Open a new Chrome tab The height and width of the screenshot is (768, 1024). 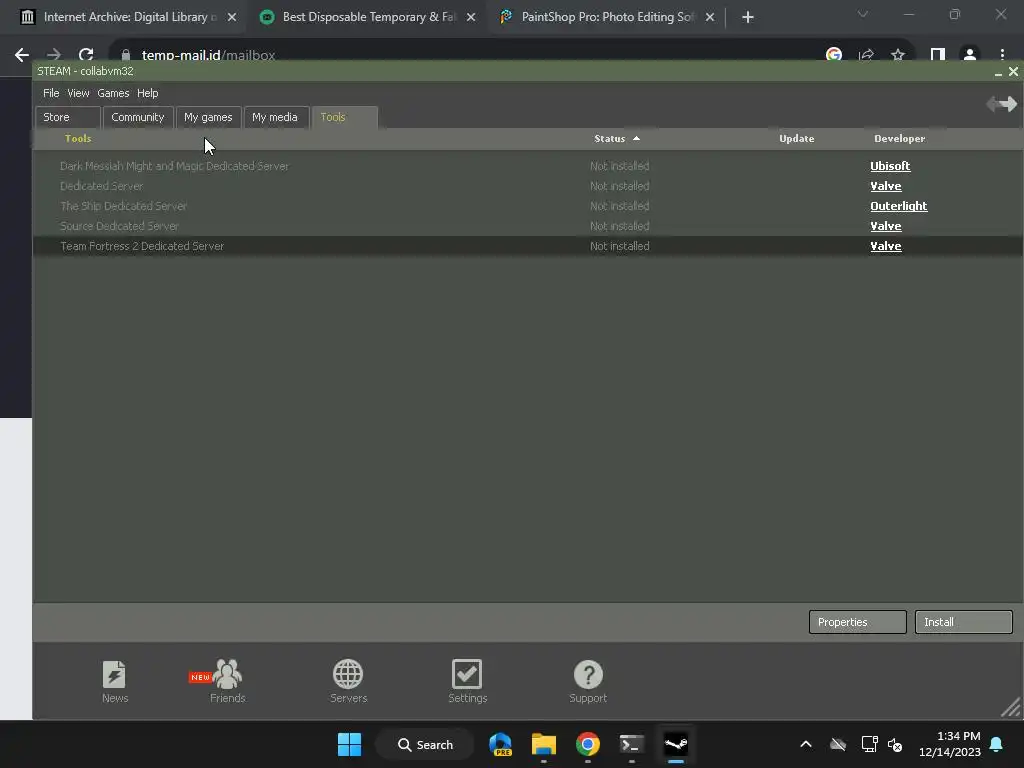tap(748, 17)
